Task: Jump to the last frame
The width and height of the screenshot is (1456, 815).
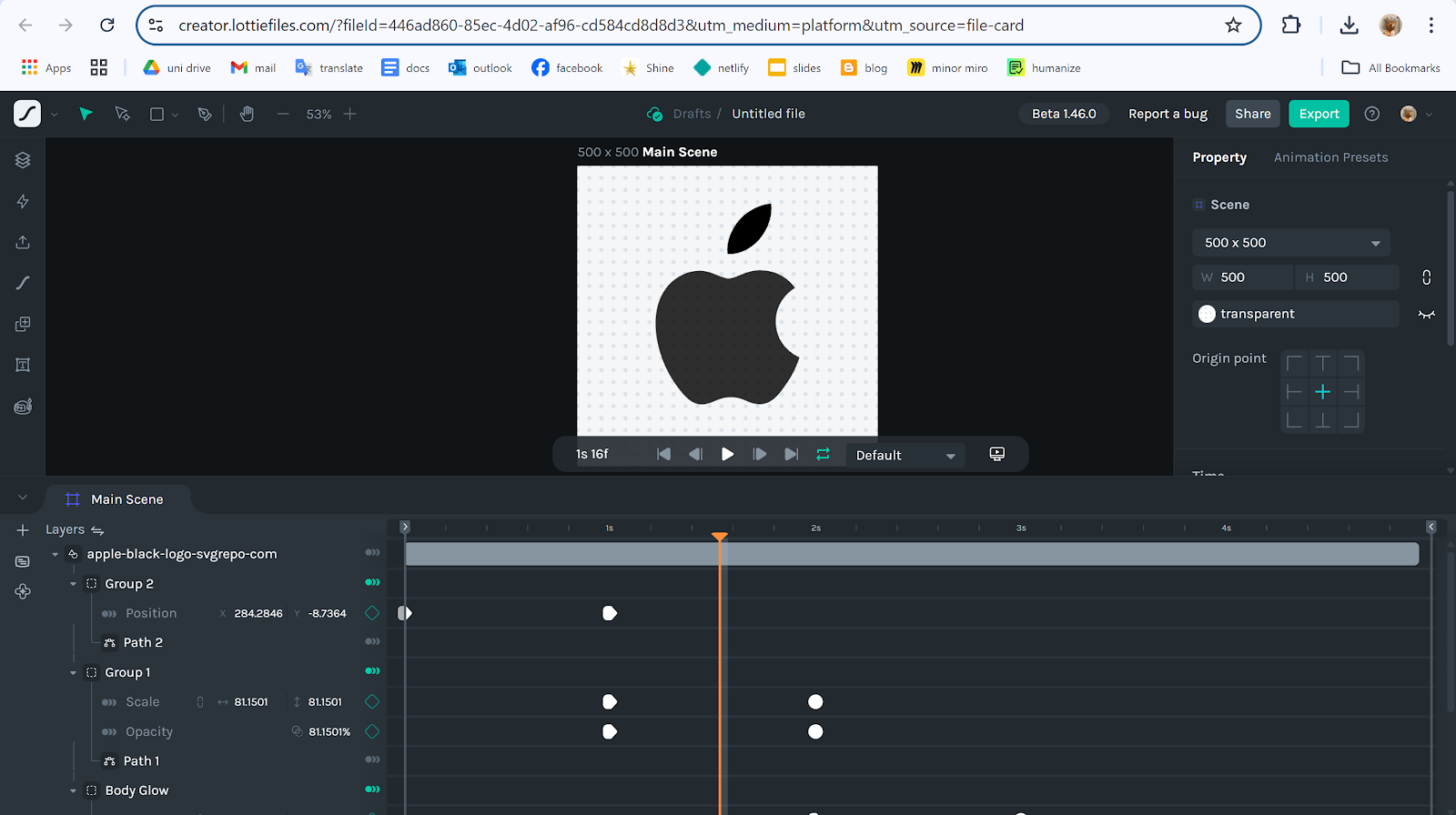Action: [791, 454]
